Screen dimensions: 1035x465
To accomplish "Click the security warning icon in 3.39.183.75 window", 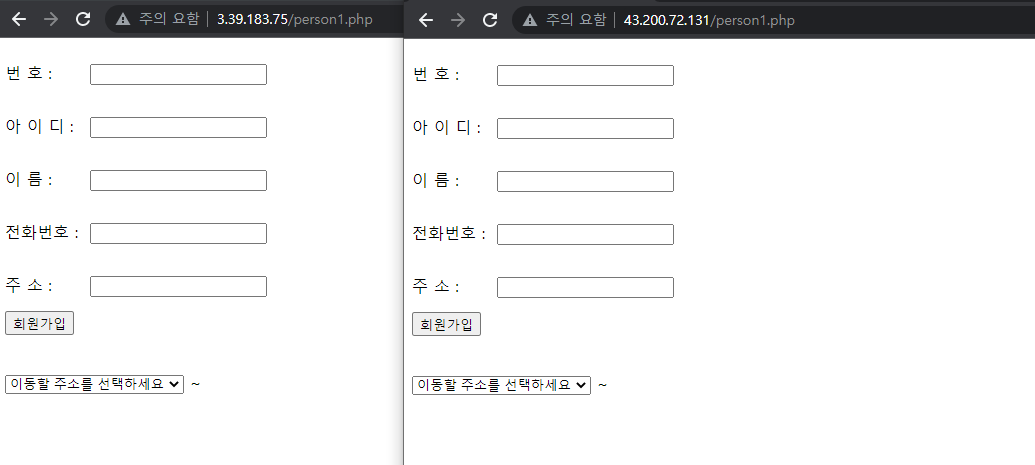I will point(123,19).
